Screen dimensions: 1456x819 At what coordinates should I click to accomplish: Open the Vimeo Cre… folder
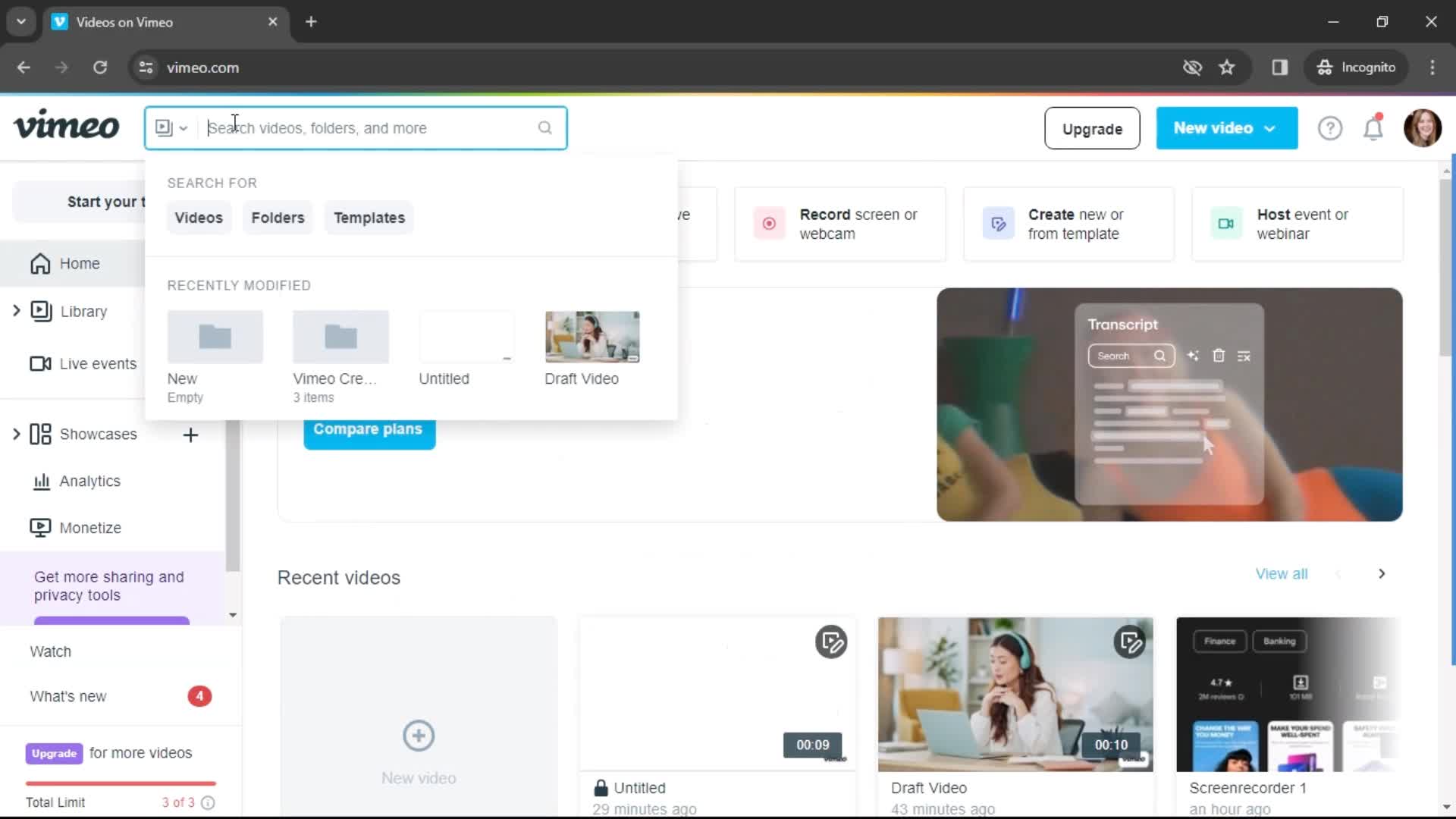tap(340, 357)
